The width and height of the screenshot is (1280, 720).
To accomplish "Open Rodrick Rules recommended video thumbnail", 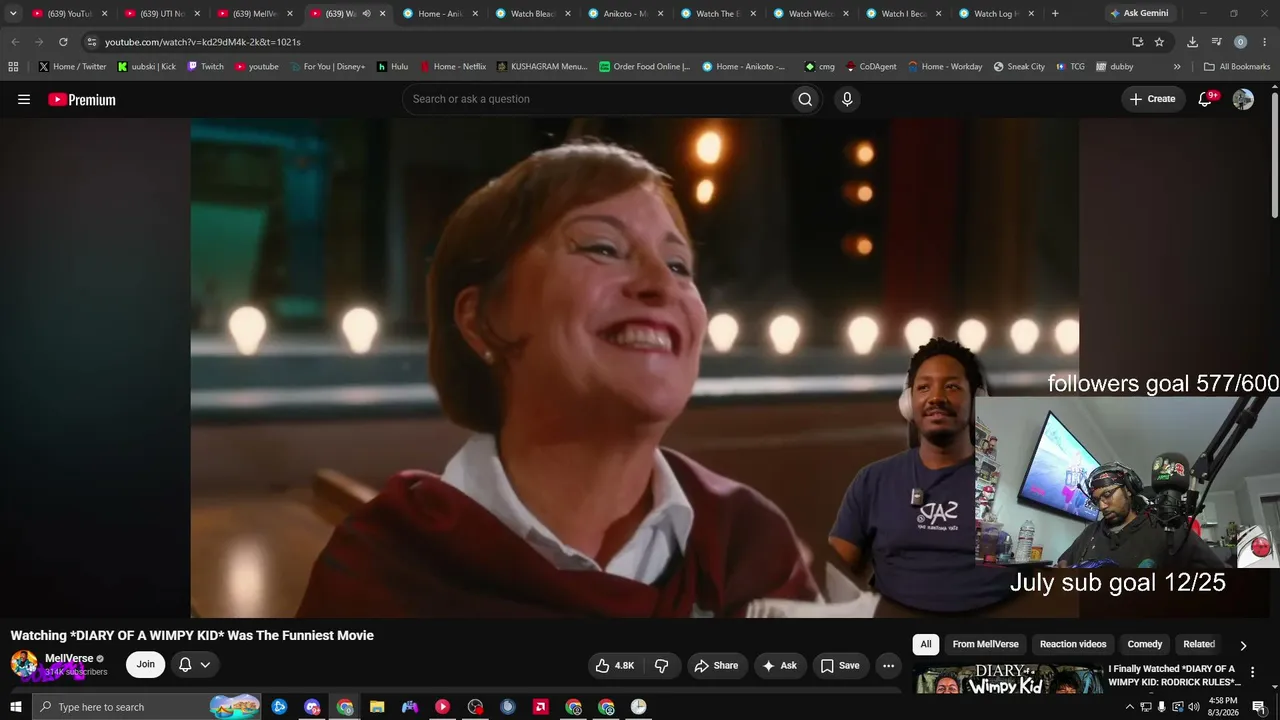I will (x=1008, y=678).
